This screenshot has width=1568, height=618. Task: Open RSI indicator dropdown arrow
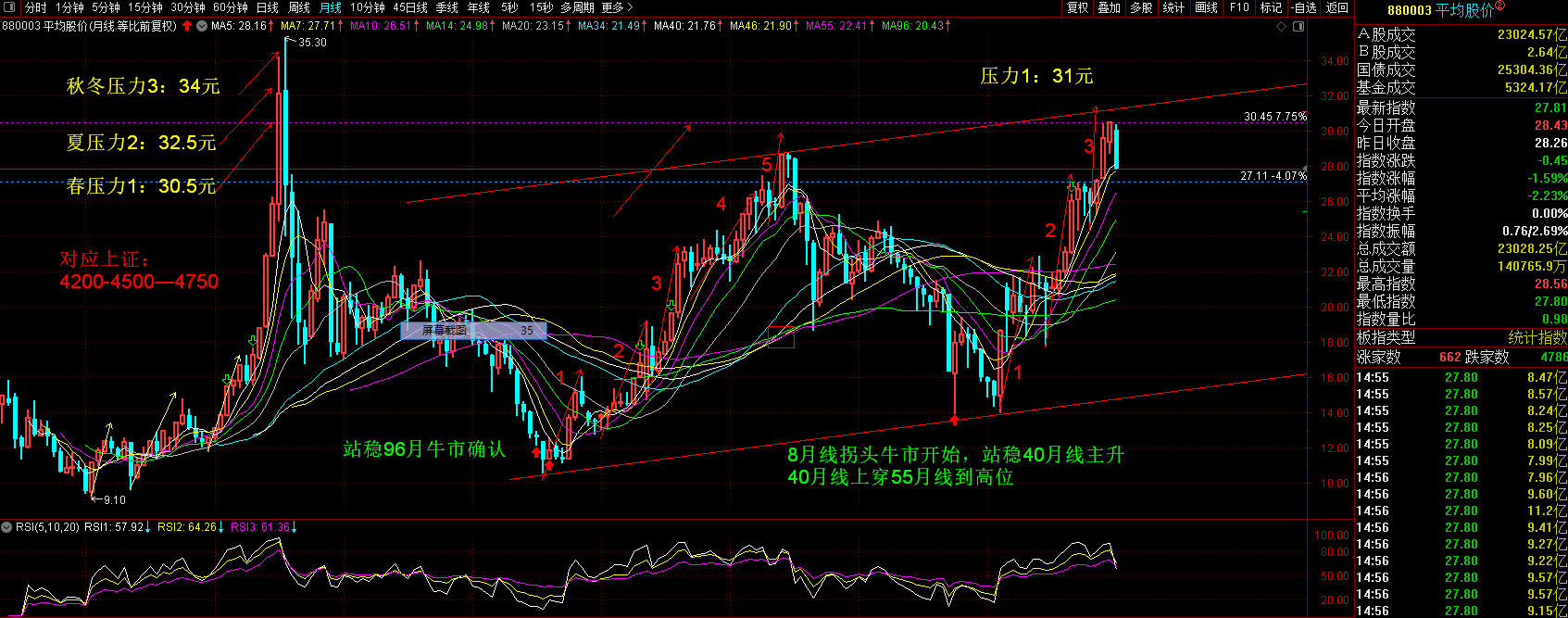pyautogui.click(x=6, y=527)
